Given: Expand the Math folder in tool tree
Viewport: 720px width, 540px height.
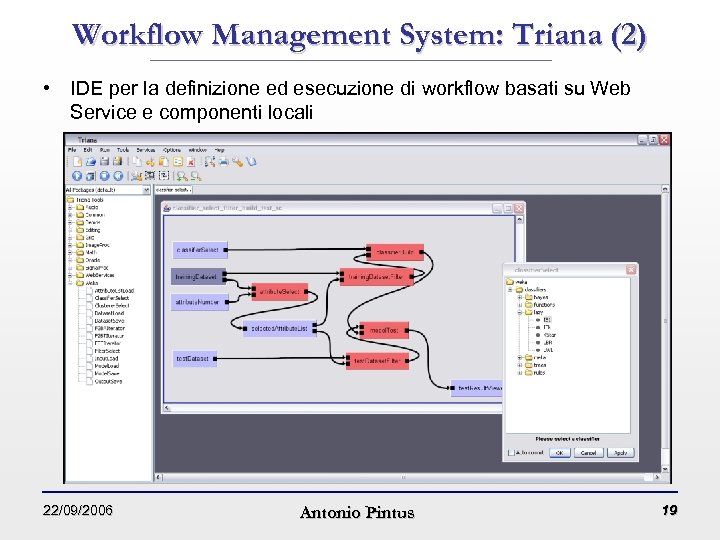Looking at the screenshot, I should click(x=70, y=253).
